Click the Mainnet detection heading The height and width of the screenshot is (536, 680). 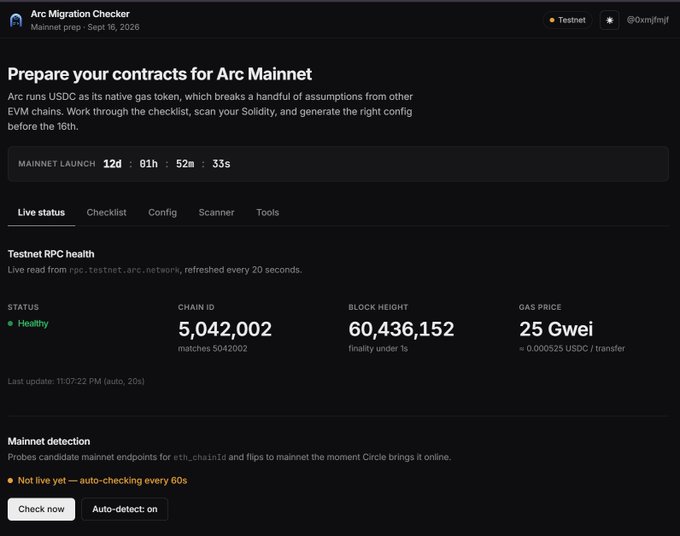49,441
